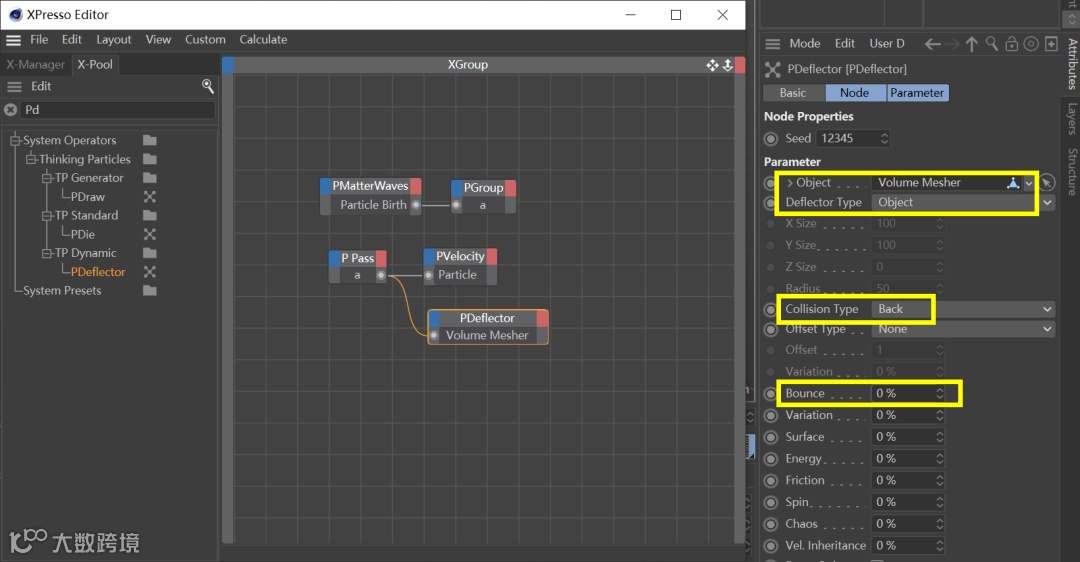Toggle the Surface port circle
The height and width of the screenshot is (562, 1080).
(771, 437)
